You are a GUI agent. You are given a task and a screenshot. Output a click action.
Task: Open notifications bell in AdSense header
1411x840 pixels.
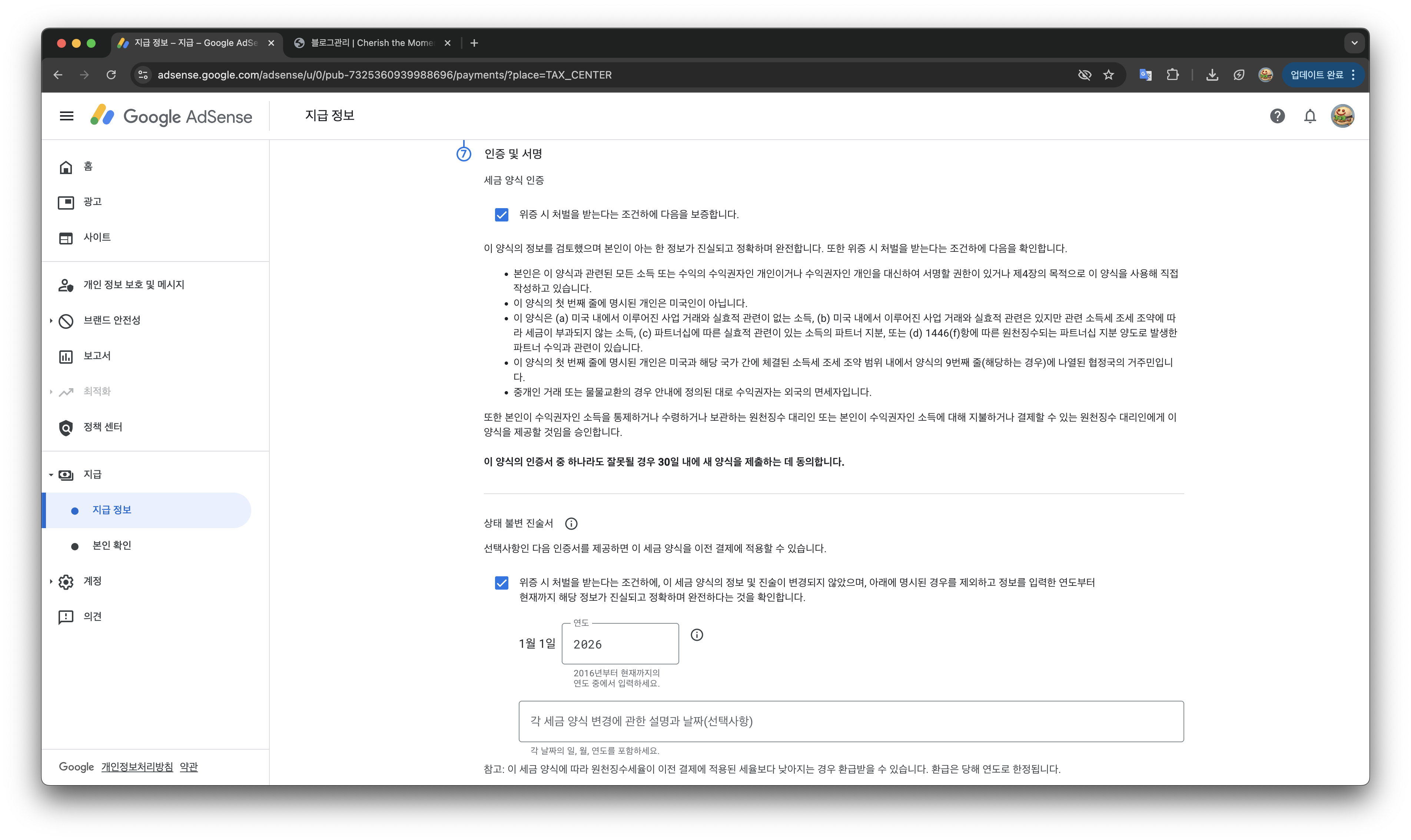[x=1309, y=116]
